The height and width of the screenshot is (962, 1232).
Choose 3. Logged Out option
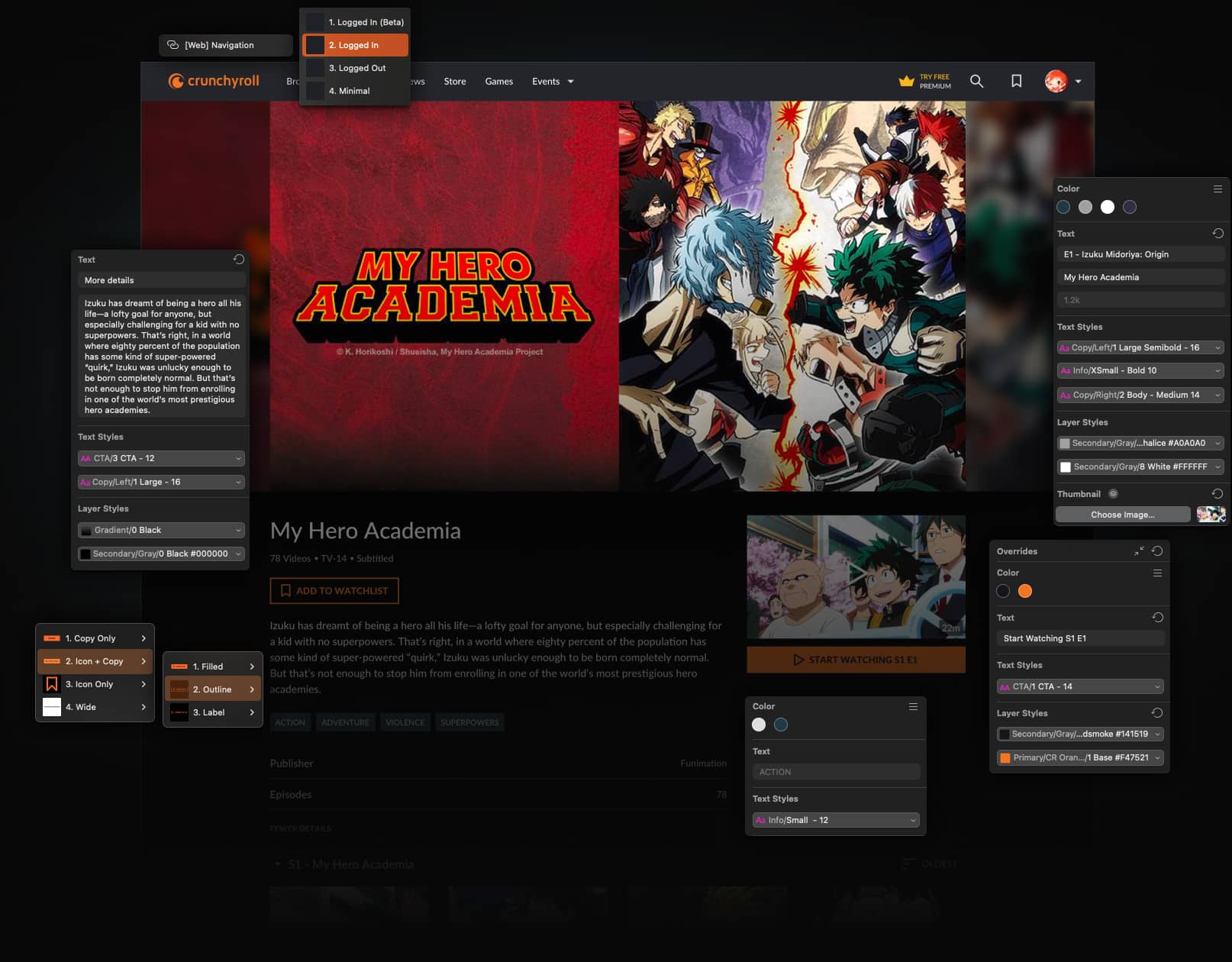tap(356, 68)
